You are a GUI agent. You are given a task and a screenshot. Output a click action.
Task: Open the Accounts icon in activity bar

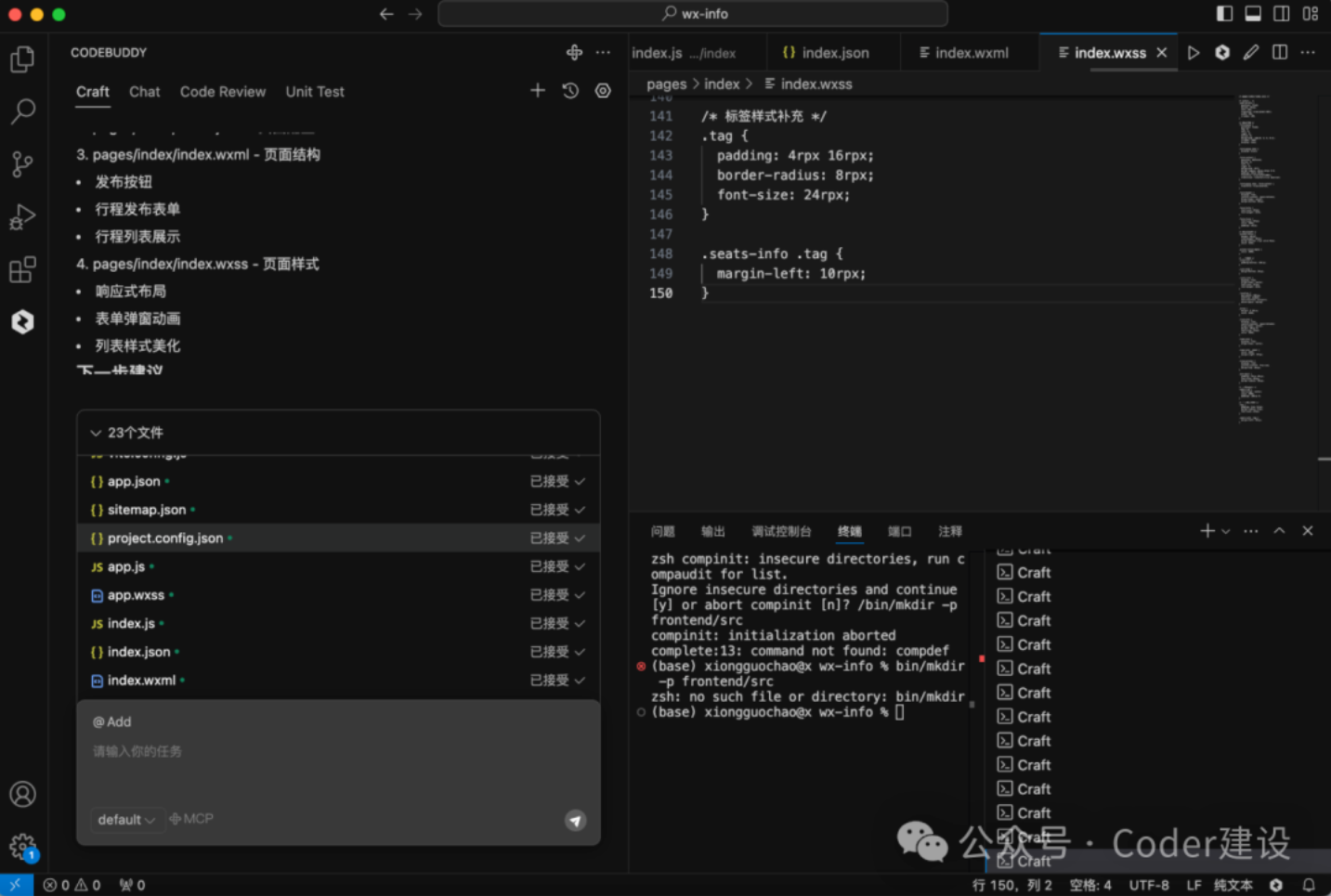click(22, 795)
